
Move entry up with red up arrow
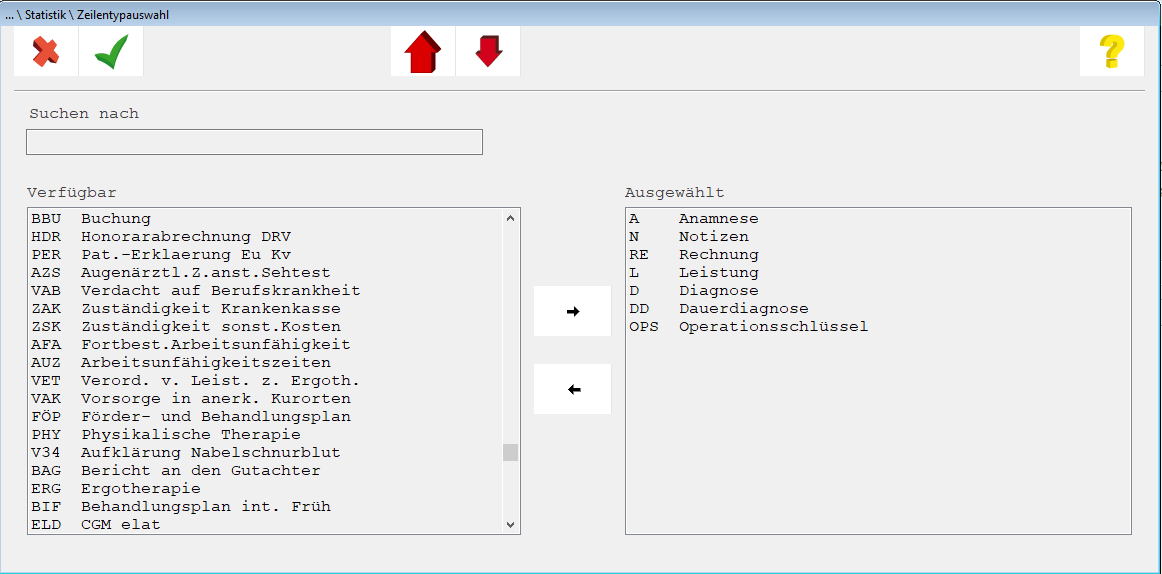(x=422, y=52)
